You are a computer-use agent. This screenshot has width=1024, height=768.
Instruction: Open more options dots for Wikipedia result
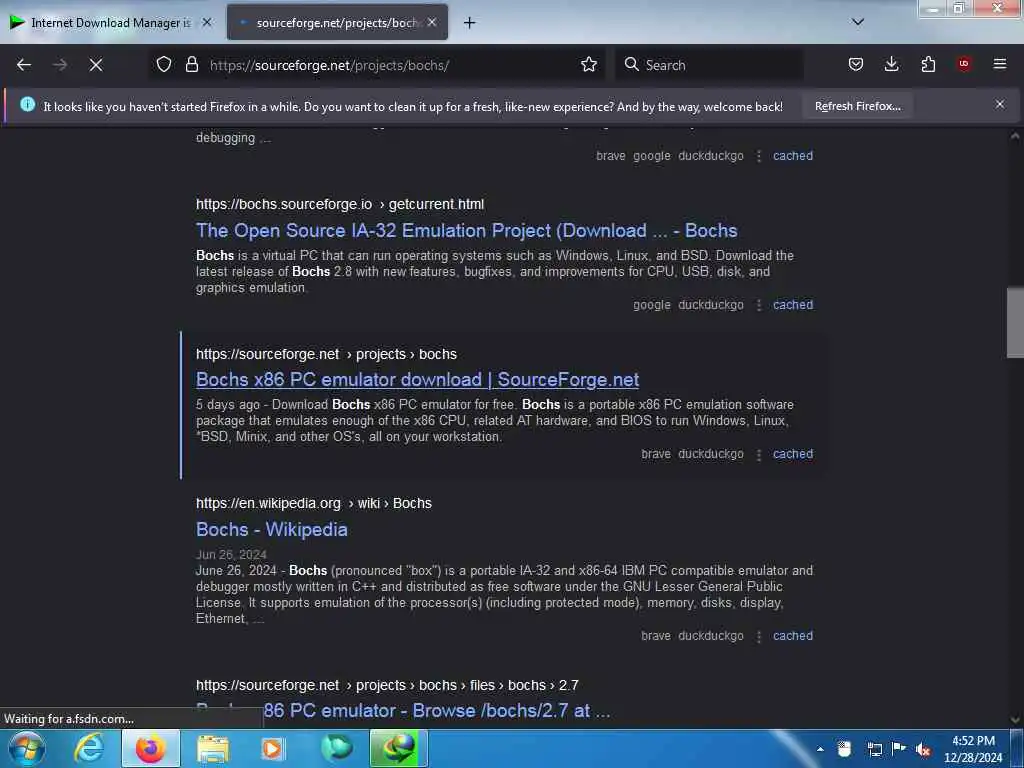pyautogui.click(x=759, y=636)
